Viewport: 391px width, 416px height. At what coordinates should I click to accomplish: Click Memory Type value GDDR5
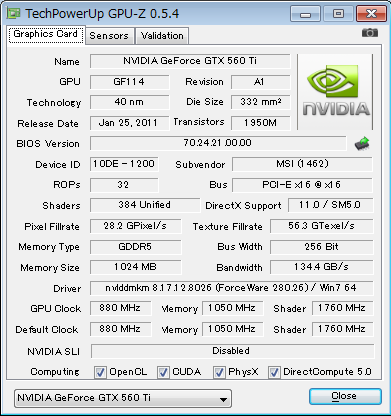tap(135, 247)
